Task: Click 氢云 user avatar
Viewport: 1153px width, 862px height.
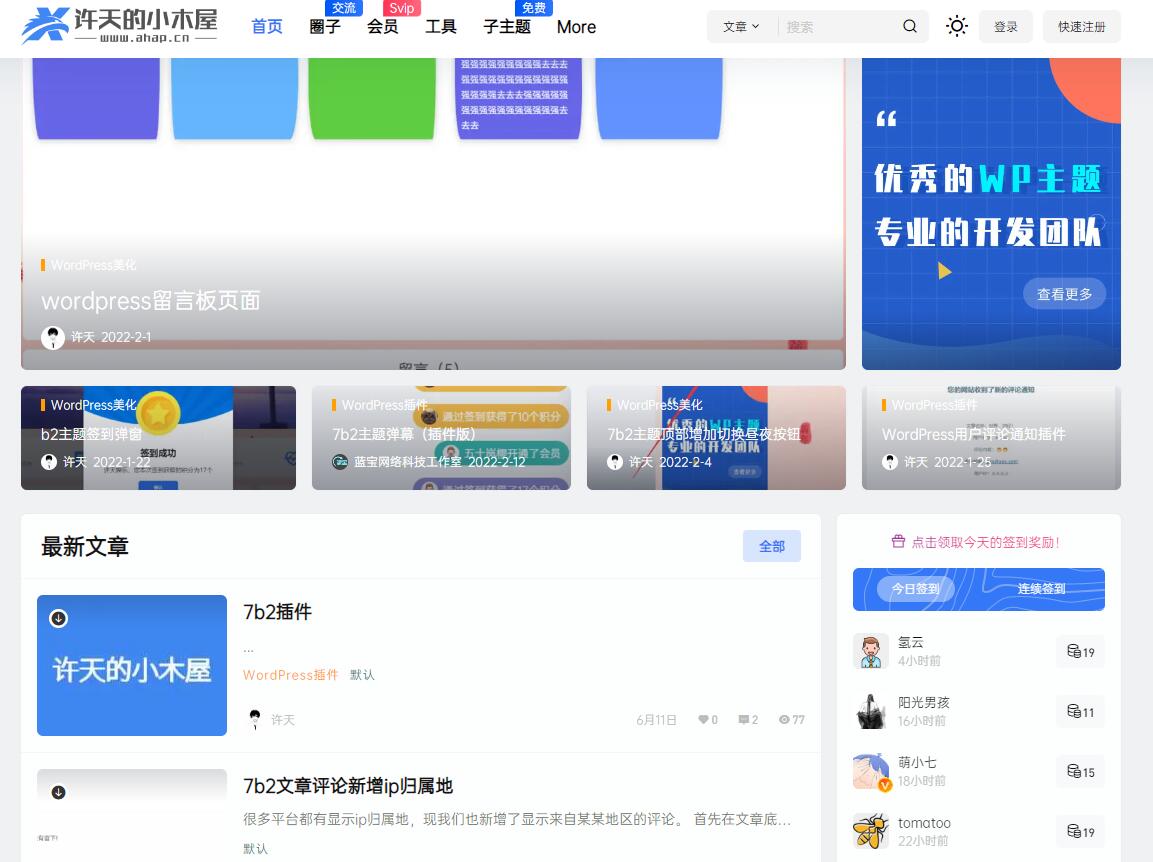Action: 871,651
